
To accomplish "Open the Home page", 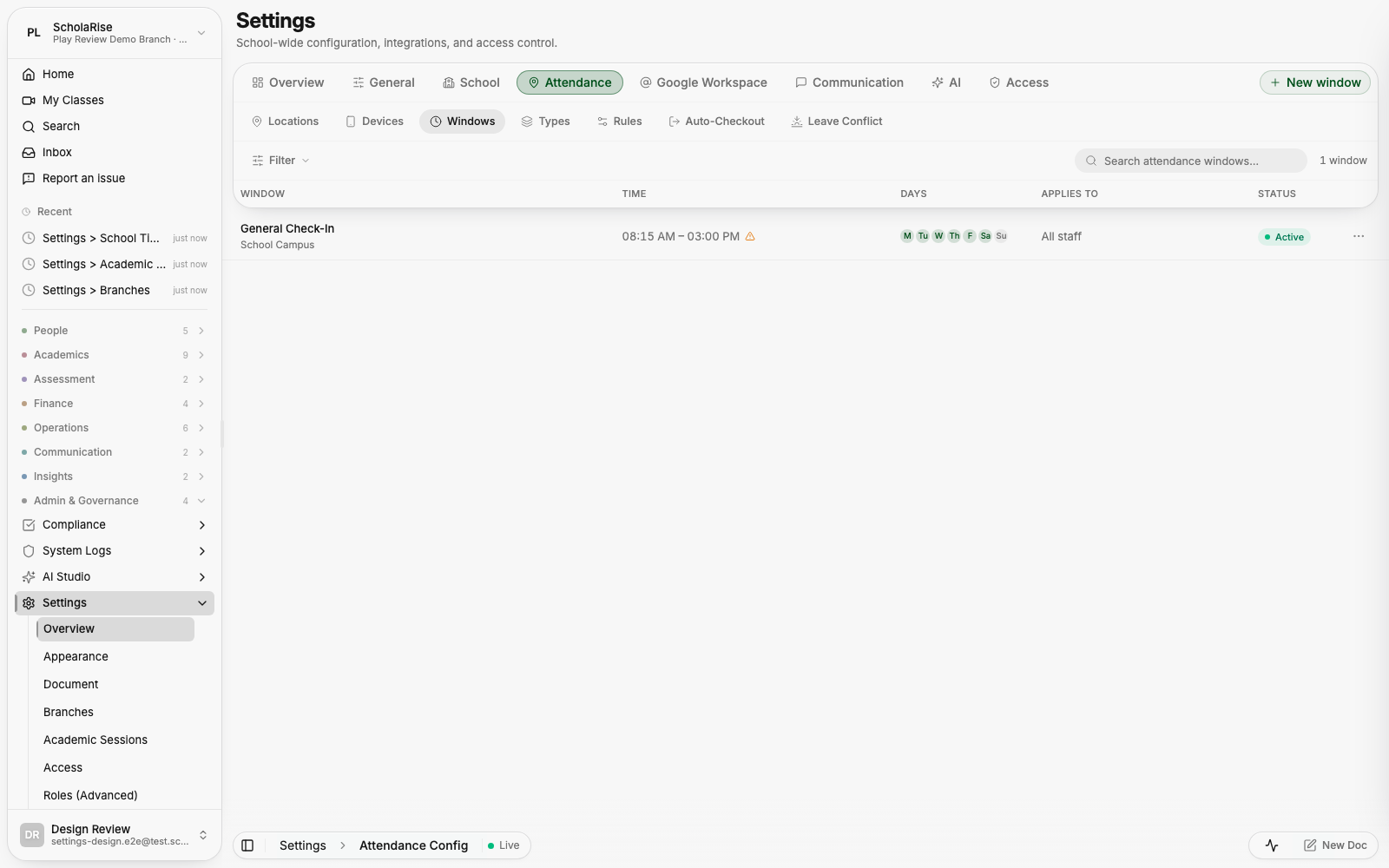I will coord(115,74).
